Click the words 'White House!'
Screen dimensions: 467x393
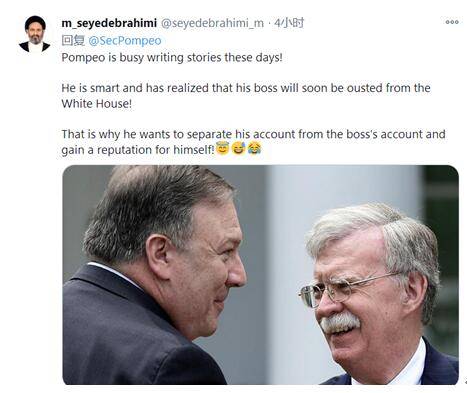click(x=97, y=104)
